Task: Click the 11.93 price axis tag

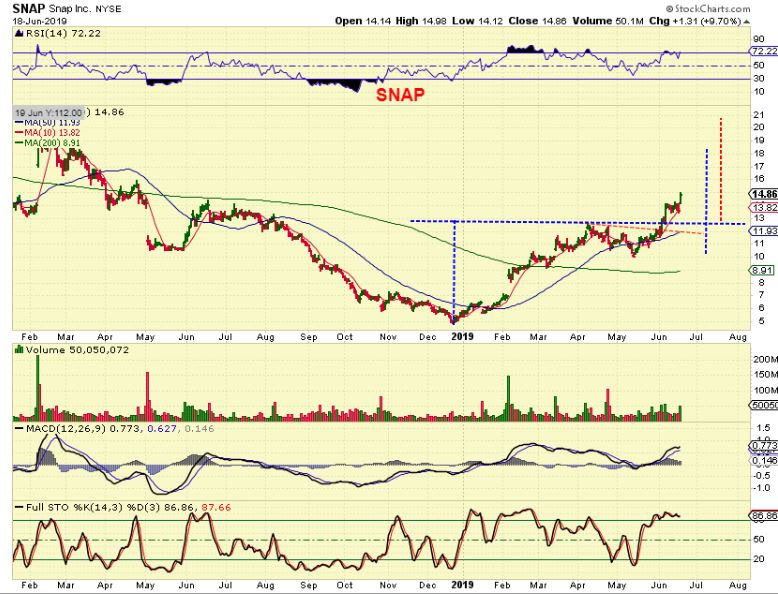Action: click(763, 231)
